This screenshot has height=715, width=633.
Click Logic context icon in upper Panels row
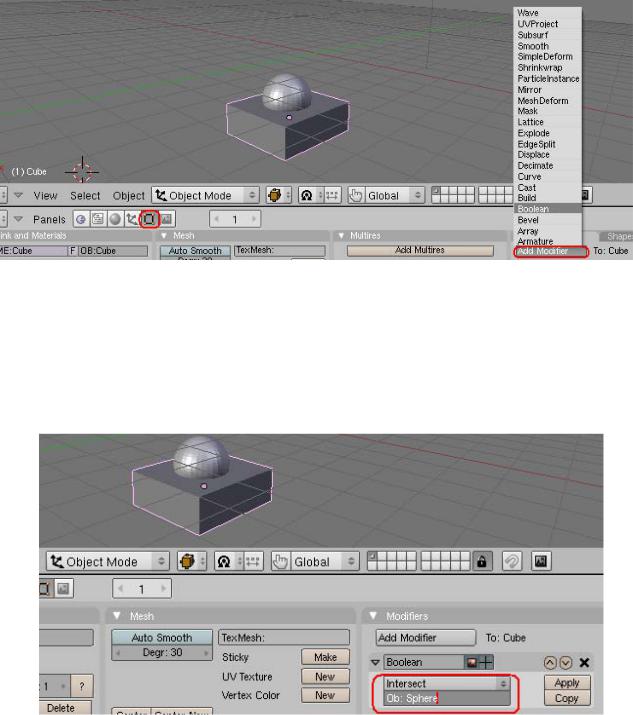(81, 219)
